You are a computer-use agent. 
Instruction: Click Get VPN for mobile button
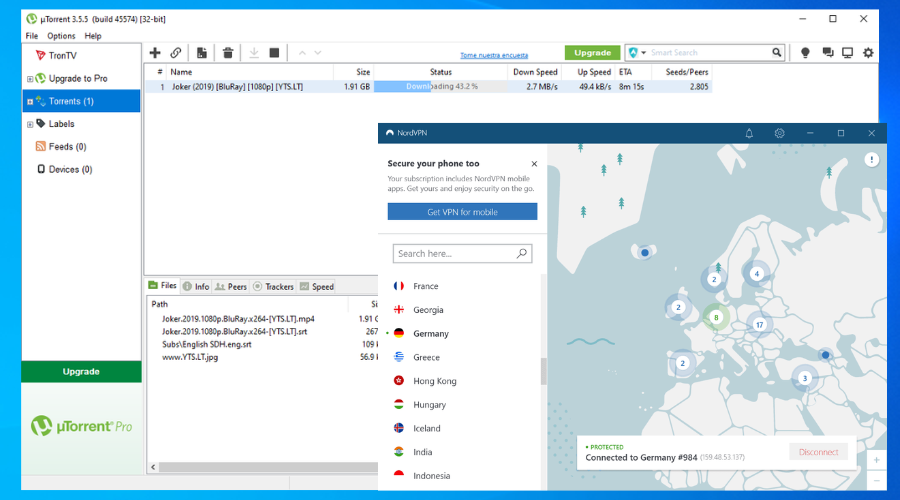pos(462,212)
